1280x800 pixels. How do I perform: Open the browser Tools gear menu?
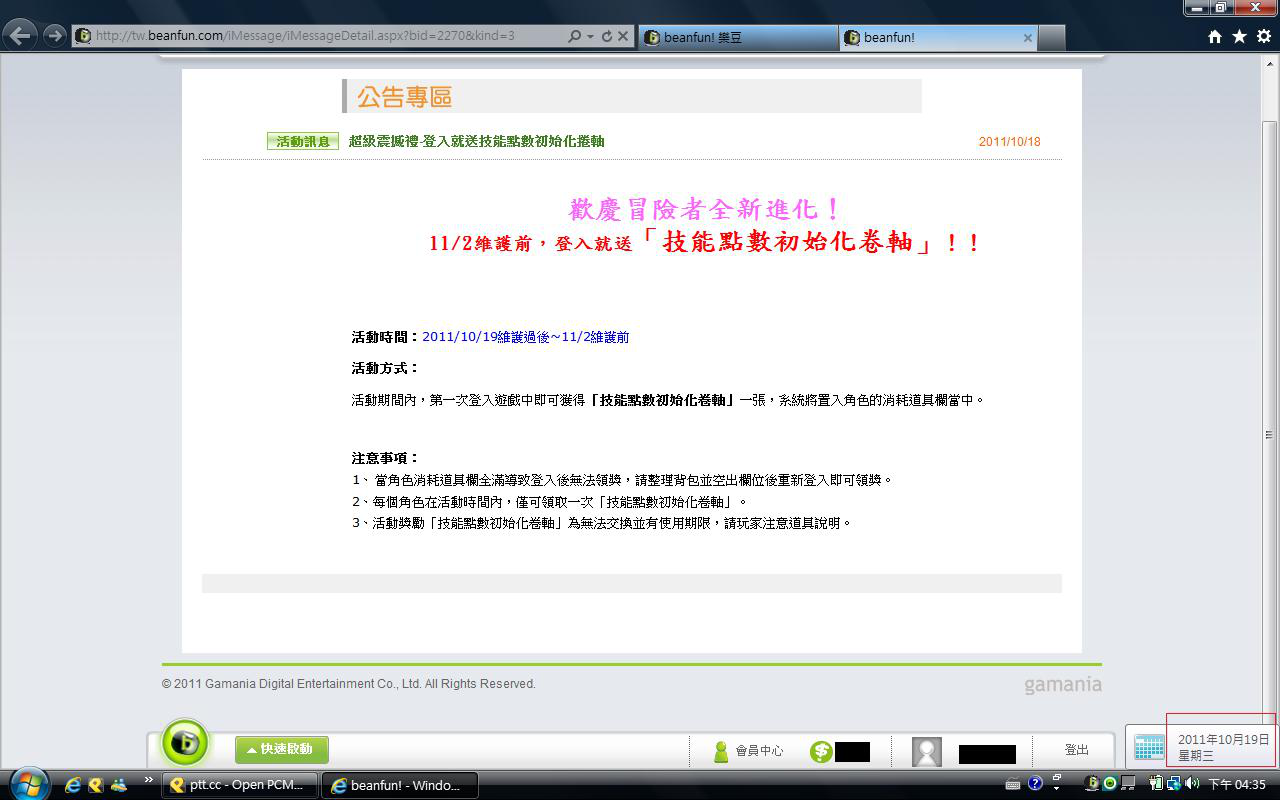tap(1263, 36)
